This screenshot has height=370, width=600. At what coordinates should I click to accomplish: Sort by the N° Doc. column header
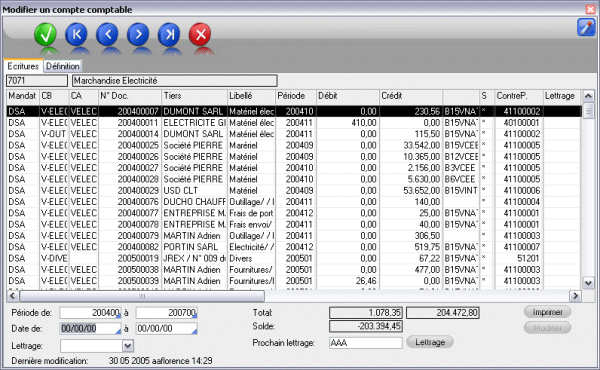click(x=130, y=96)
